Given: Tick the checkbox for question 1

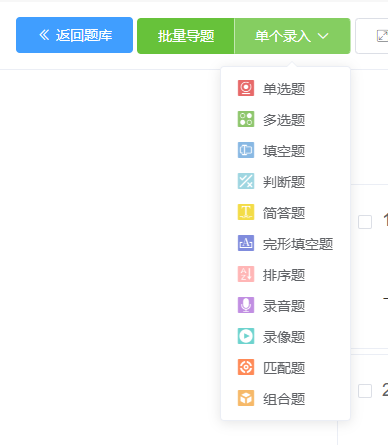Looking at the screenshot, I should (x=365, y=222).
